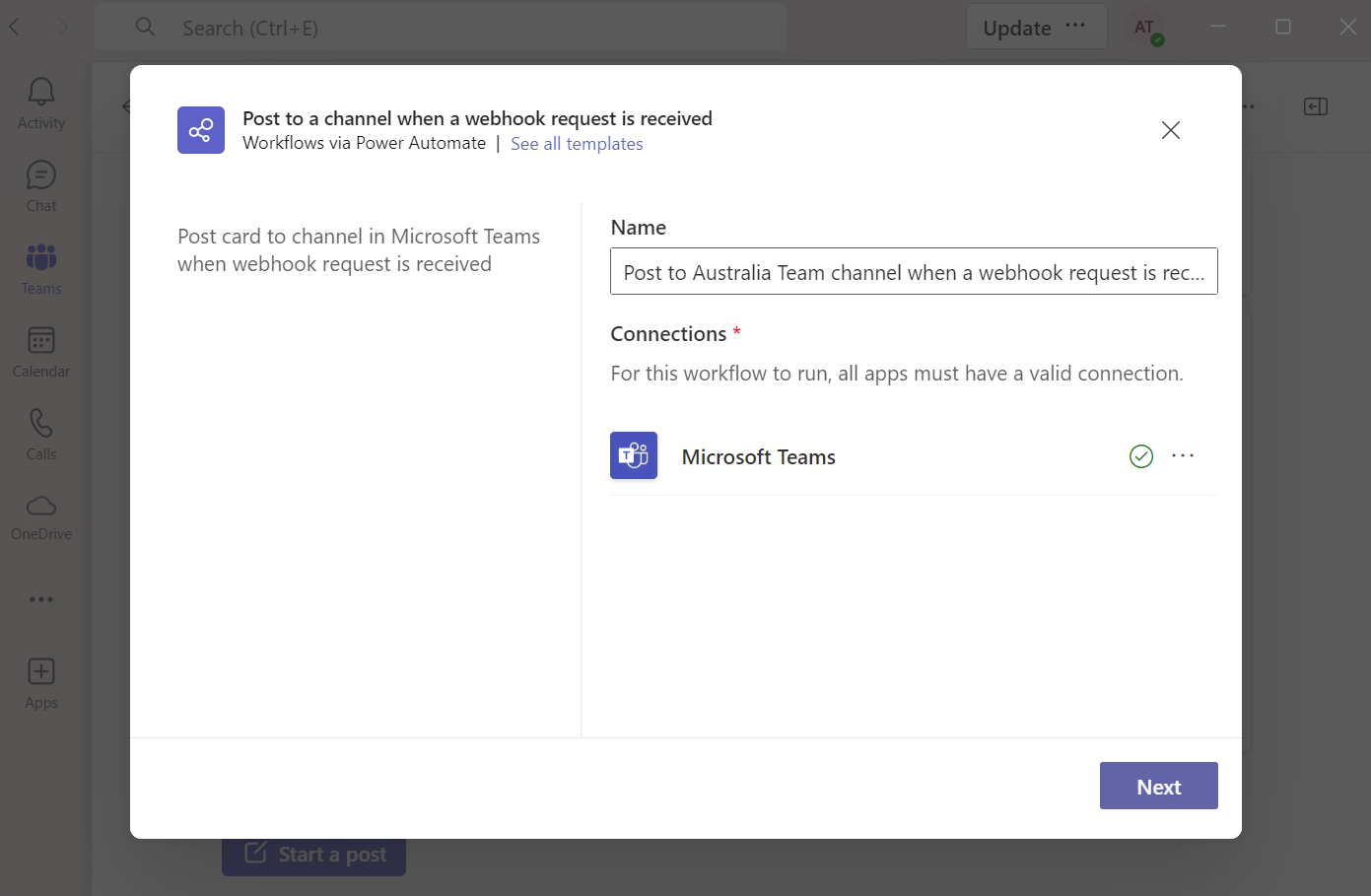Maximize the Teams window

[1283, 27]
